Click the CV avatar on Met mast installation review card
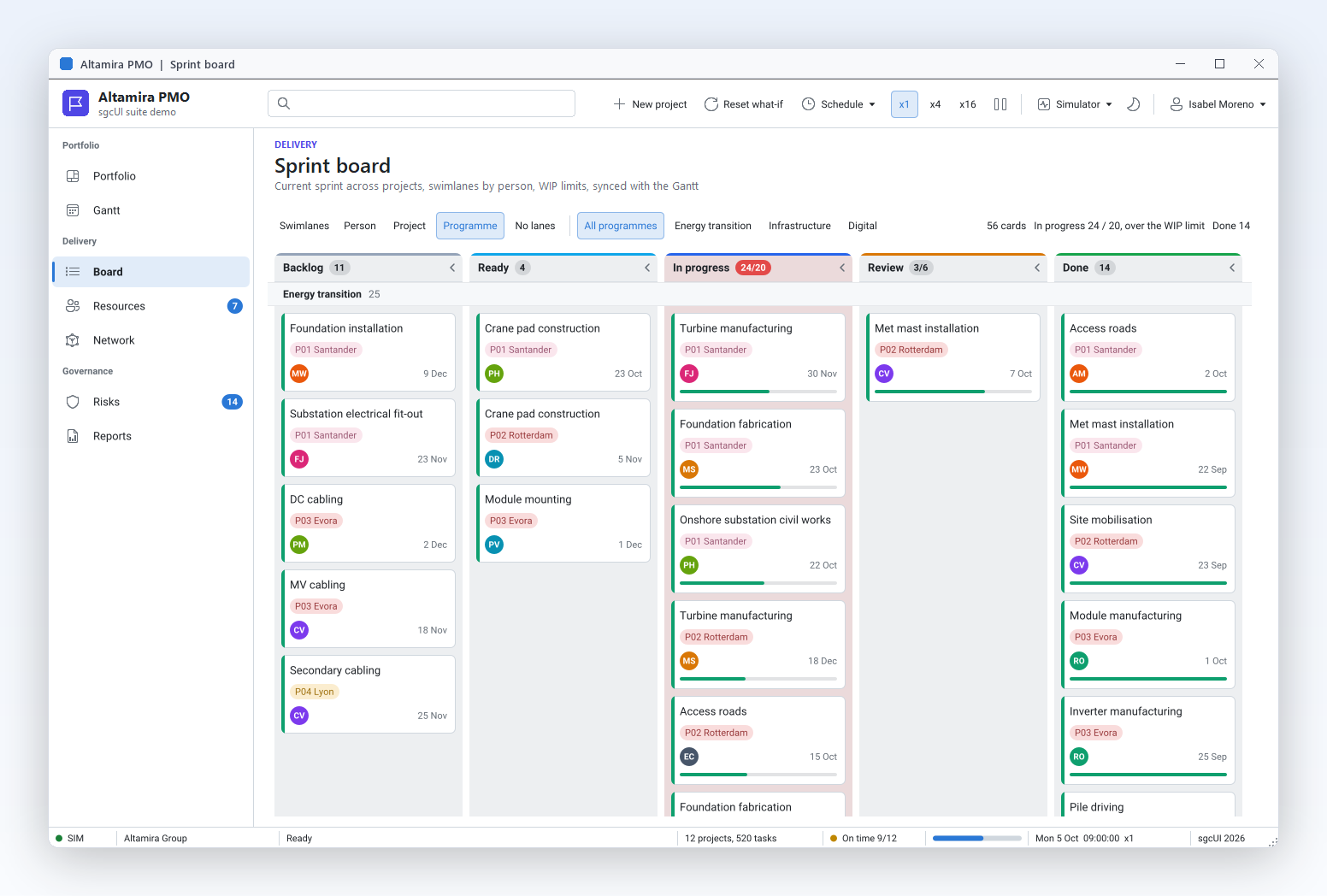Image resolution: width=1327 pixels, height=896 pixels. click(884, 374)
